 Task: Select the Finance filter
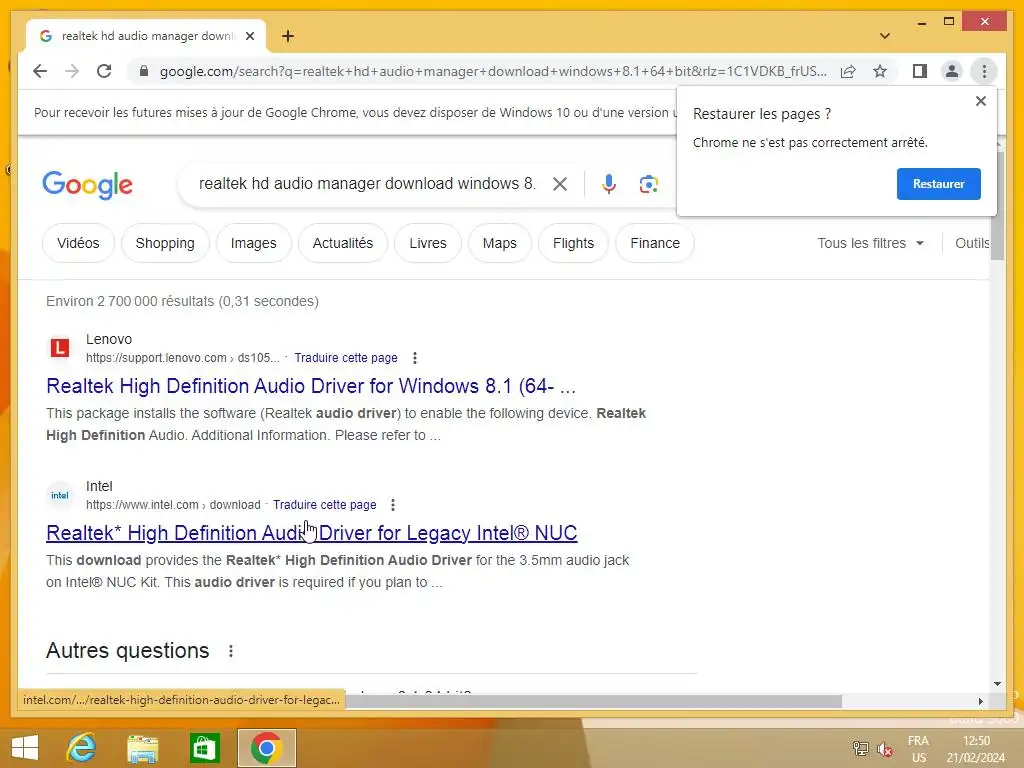point(655,243)
